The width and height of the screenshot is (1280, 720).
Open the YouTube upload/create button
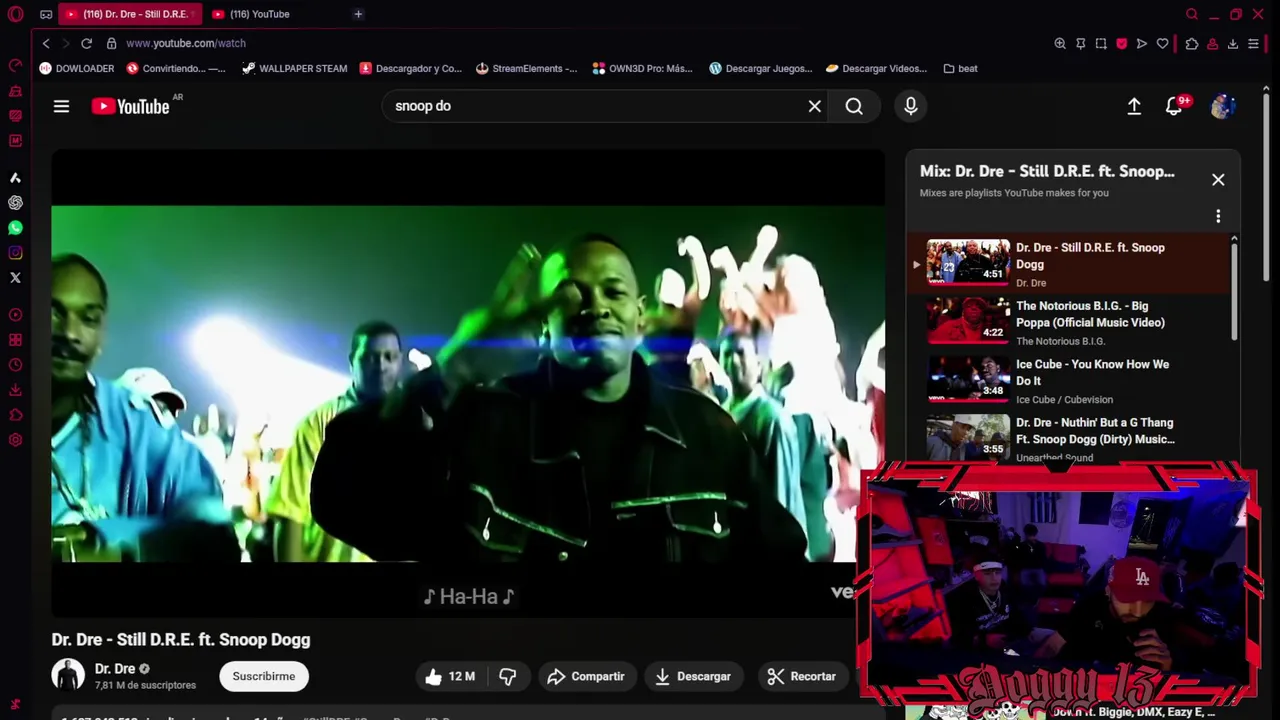click(x=1134, y=106)
